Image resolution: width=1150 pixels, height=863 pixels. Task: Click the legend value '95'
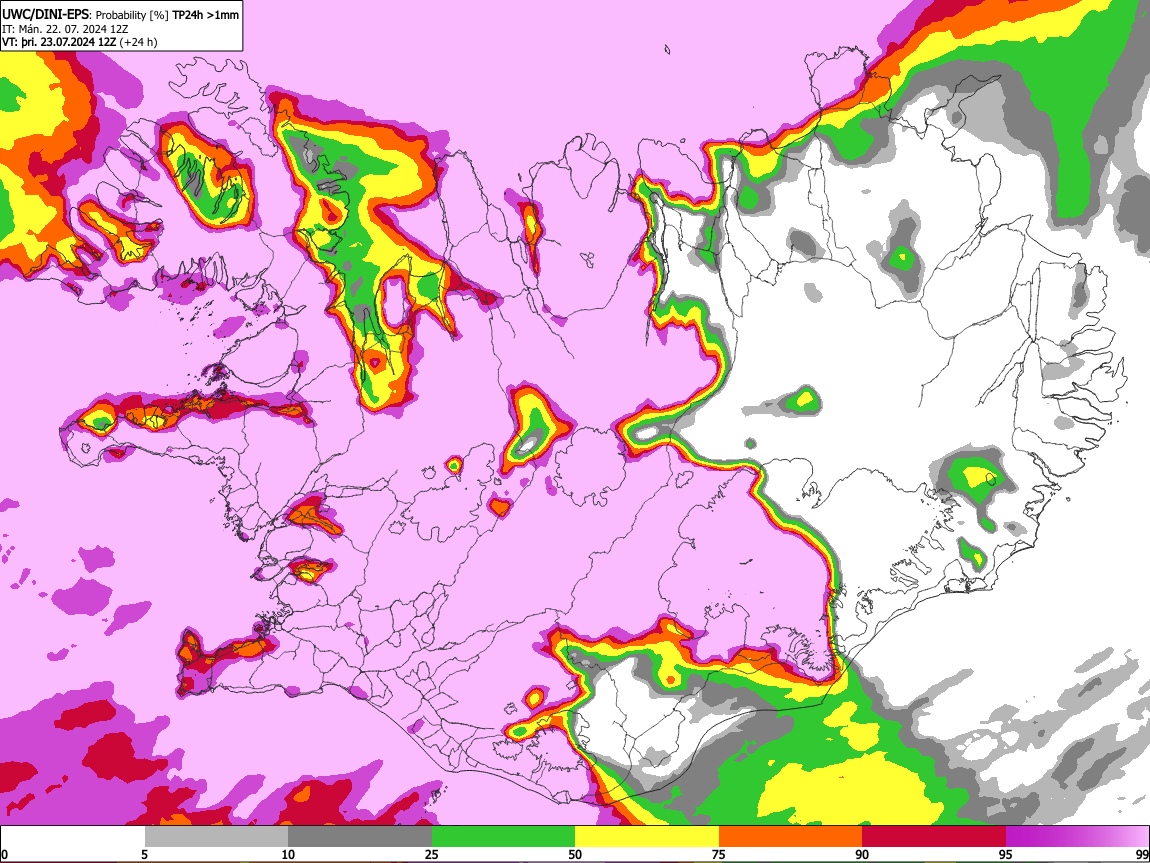[x=1006, y=854]
